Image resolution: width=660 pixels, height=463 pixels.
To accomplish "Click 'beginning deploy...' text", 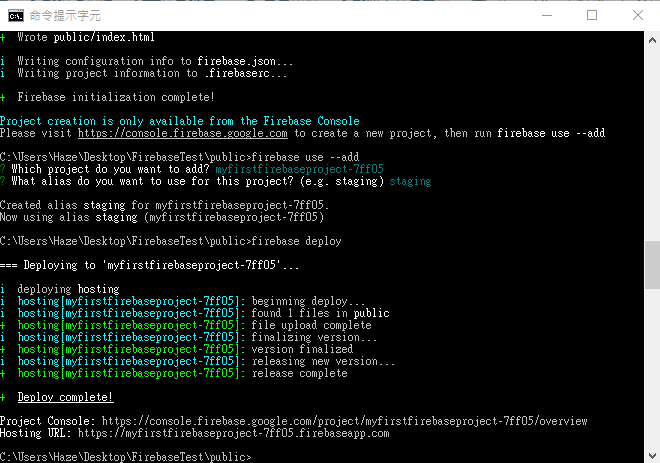I will pyautogui.click(x=308, y=301).
